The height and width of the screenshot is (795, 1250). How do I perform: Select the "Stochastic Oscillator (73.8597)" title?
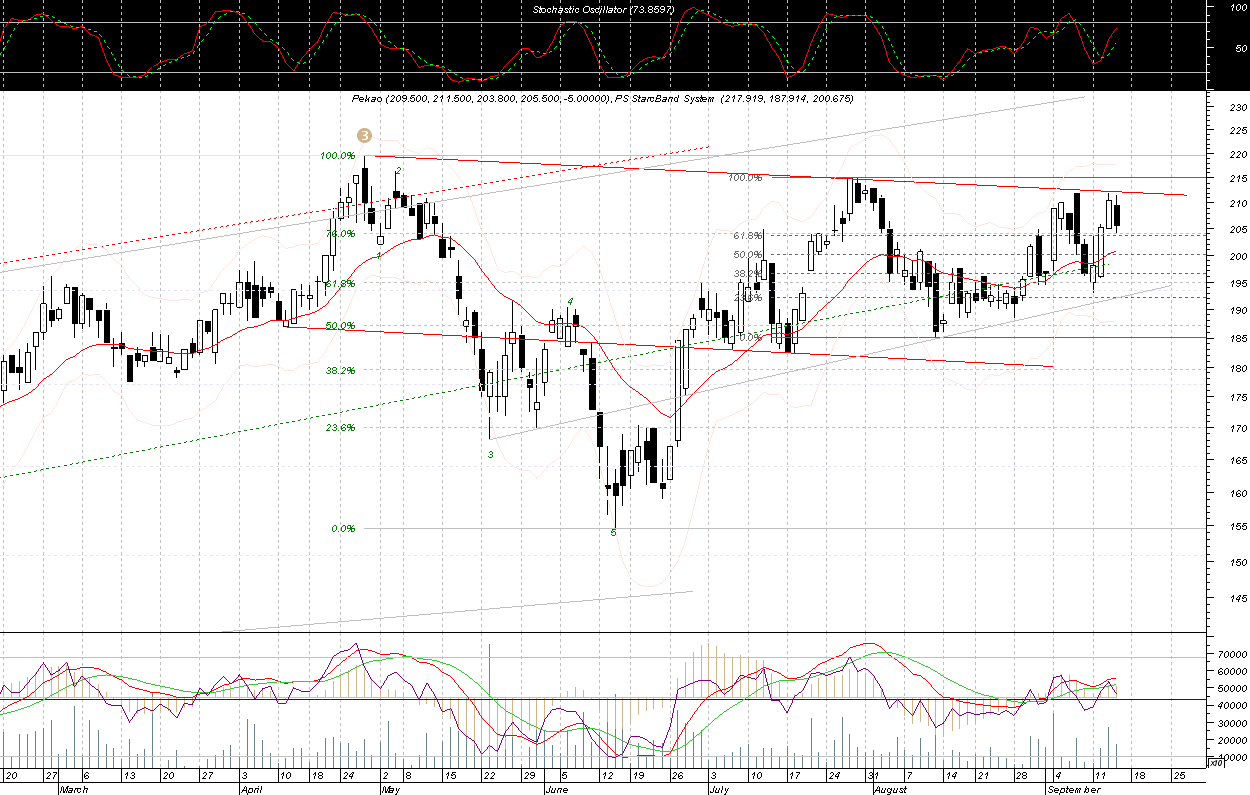(x=604, y=9)
